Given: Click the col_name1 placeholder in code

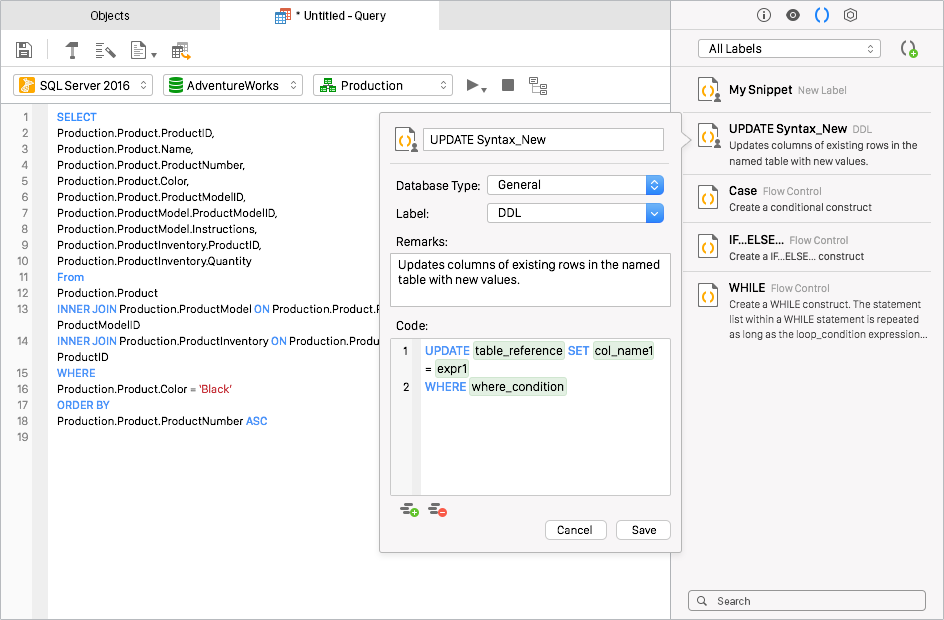Looking at the screenshot, I should pos(624,350).
